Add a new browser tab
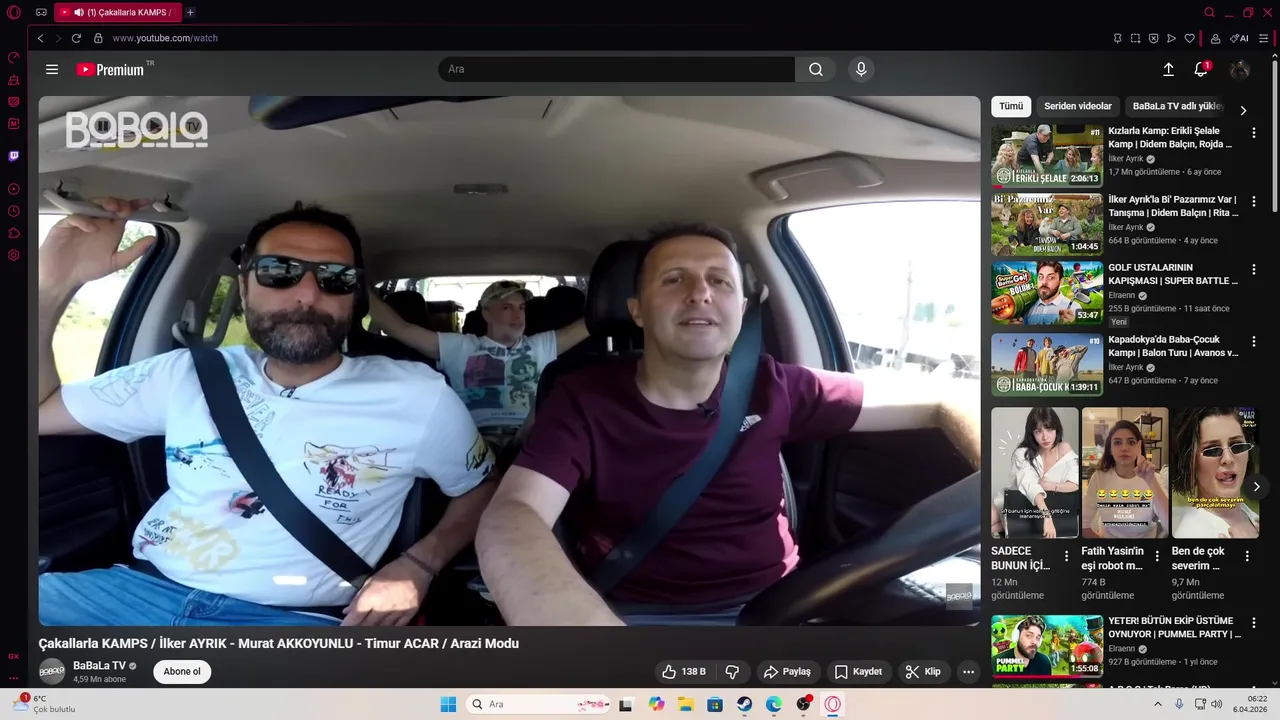 190,12
